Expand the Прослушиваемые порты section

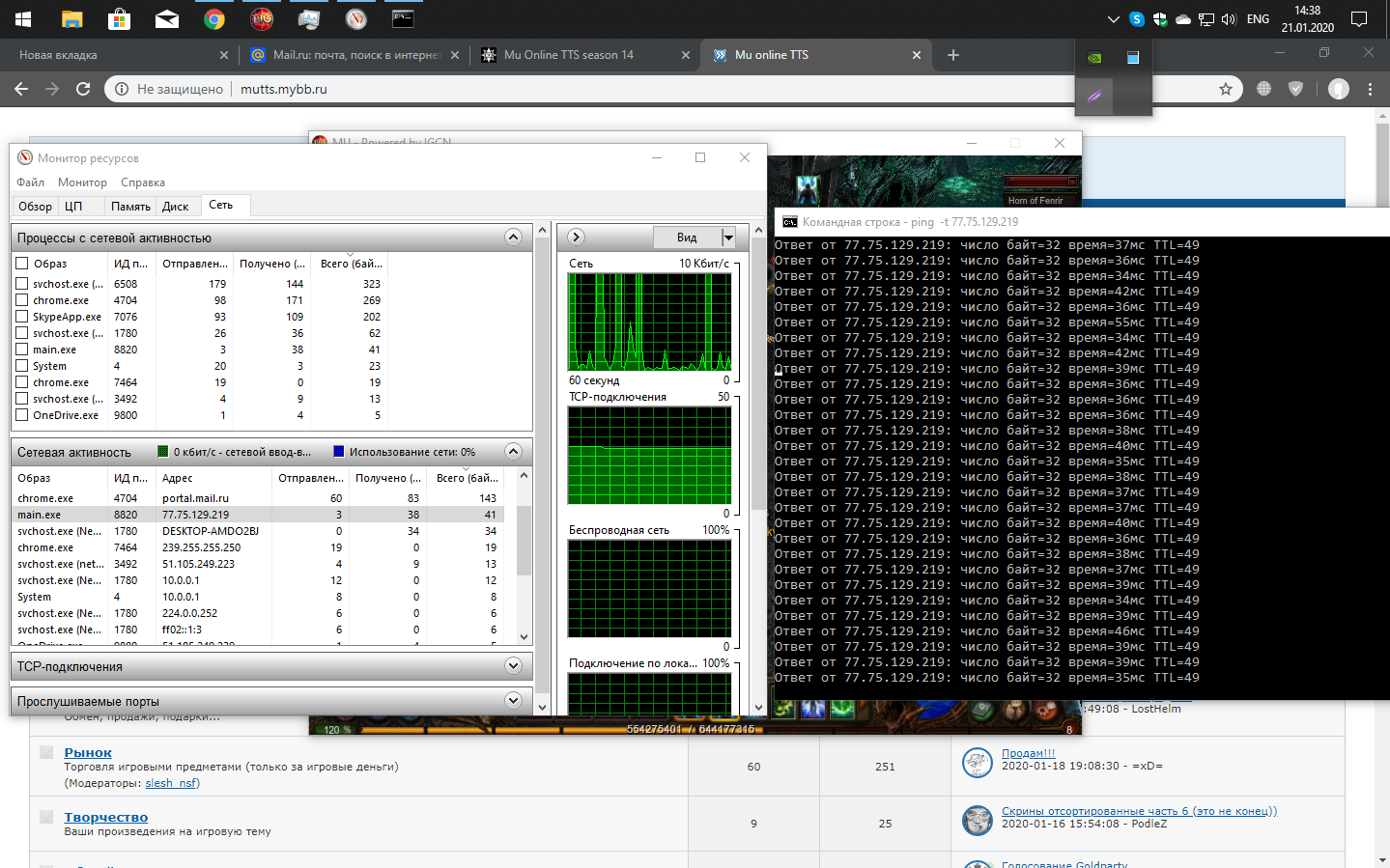point(513,701)
